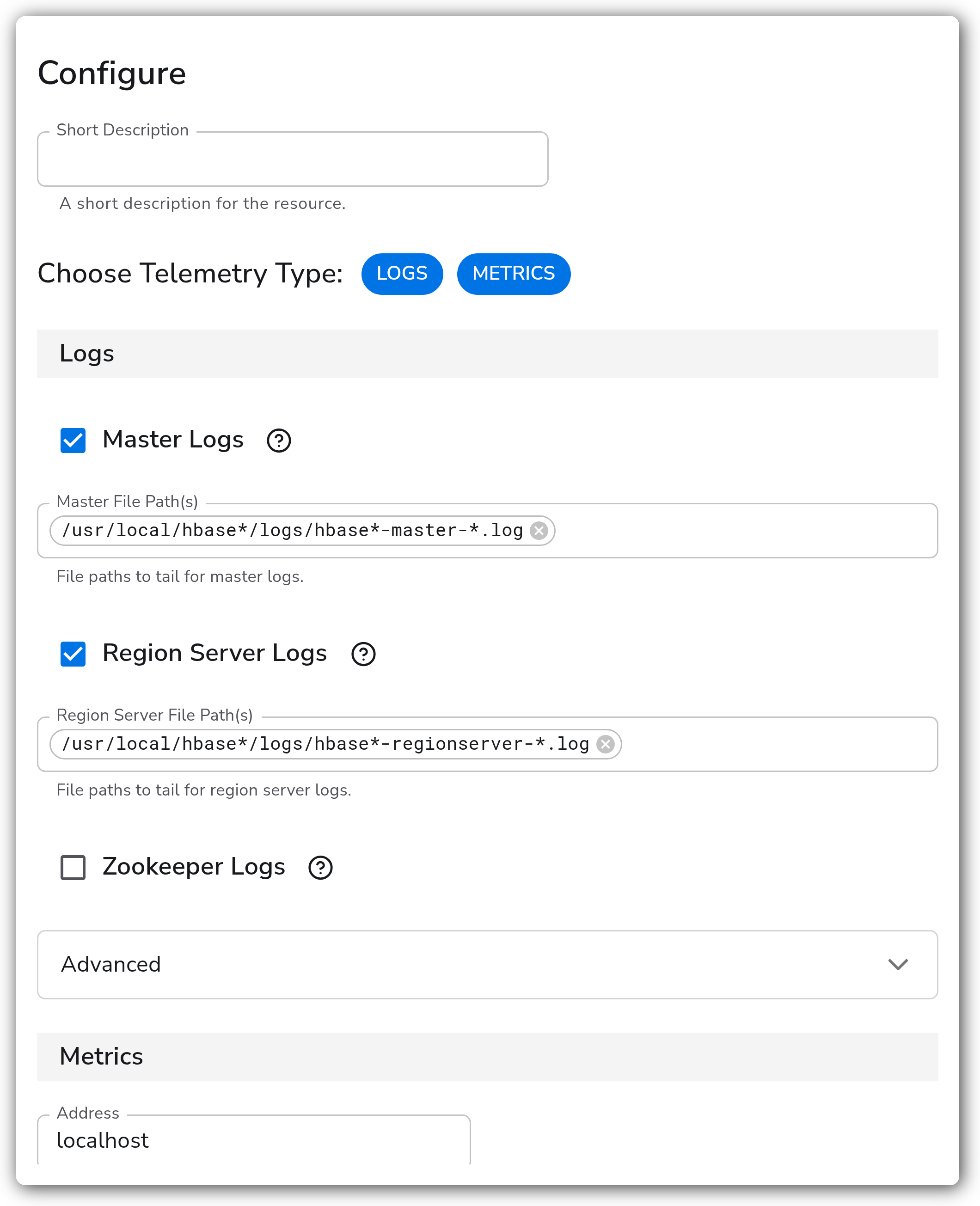980x1206 pixels.
Task: Click the Short Description input field
Action: [293, 159]
